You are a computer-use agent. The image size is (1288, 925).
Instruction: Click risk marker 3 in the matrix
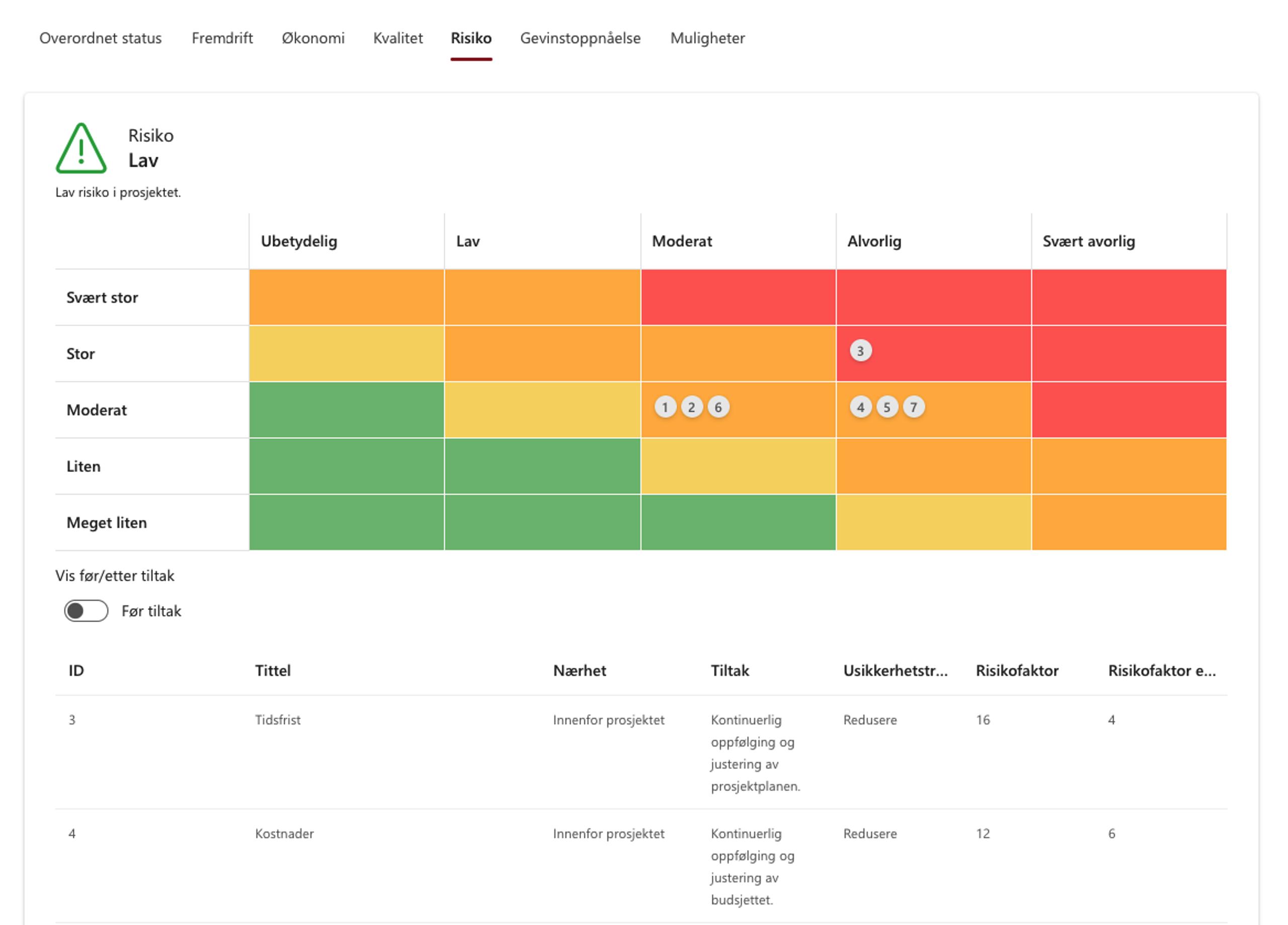[860, 351]
